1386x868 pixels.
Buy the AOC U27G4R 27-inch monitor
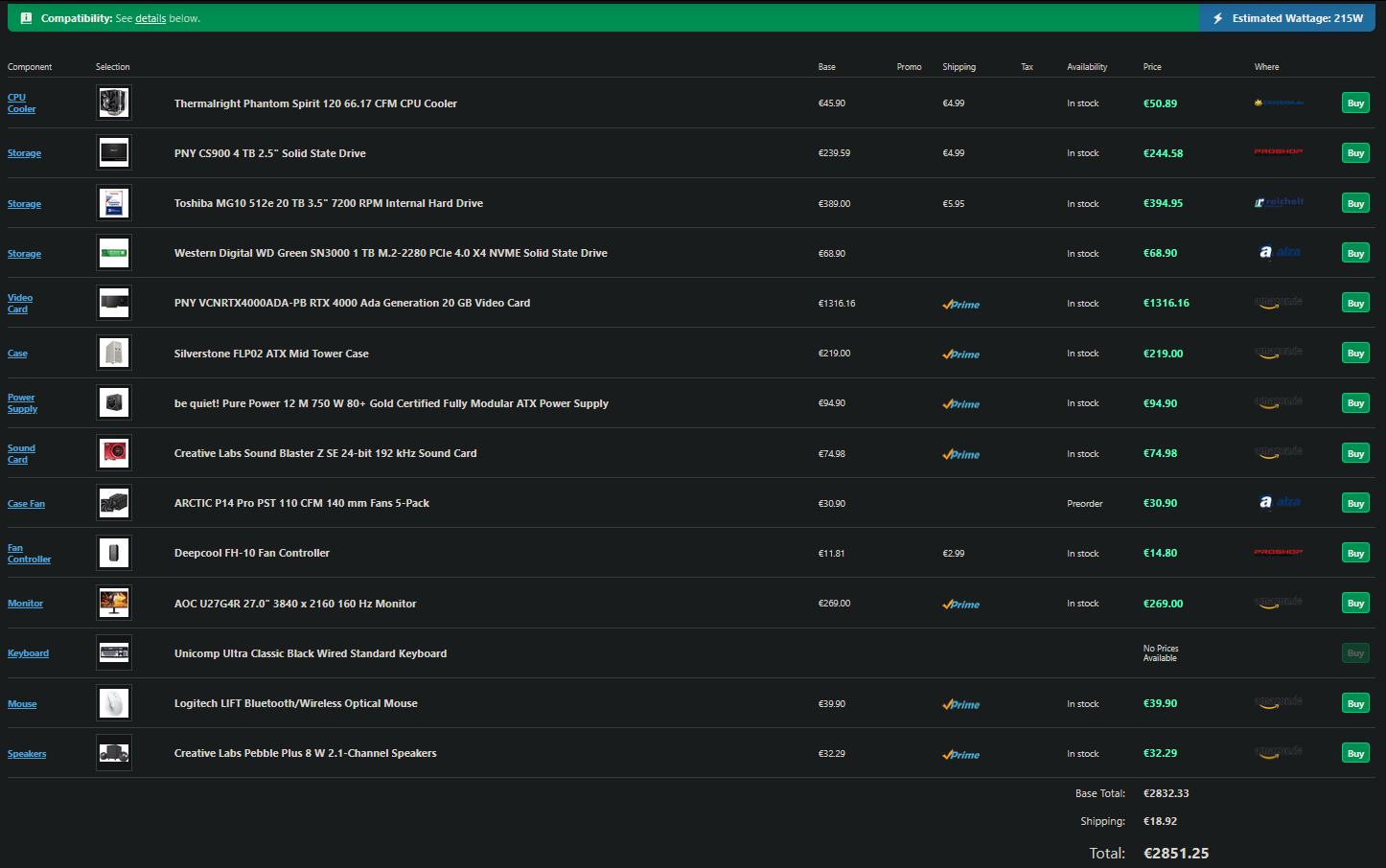(x=1355, y=603)
